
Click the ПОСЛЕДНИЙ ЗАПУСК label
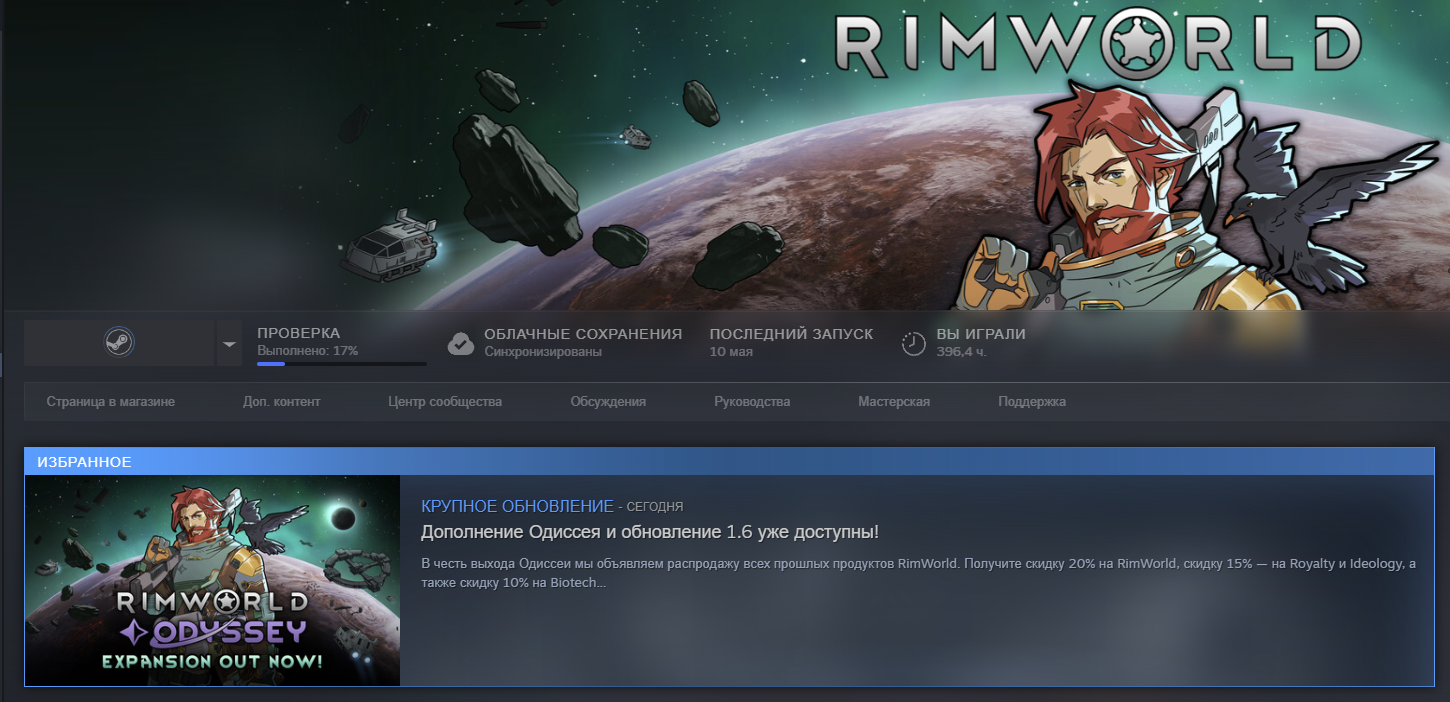coord(791,334)
